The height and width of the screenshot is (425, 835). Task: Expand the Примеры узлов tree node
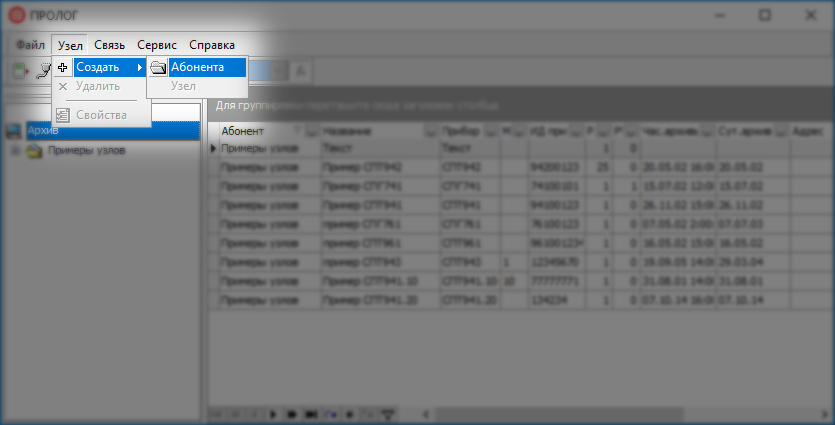[15, 151]
